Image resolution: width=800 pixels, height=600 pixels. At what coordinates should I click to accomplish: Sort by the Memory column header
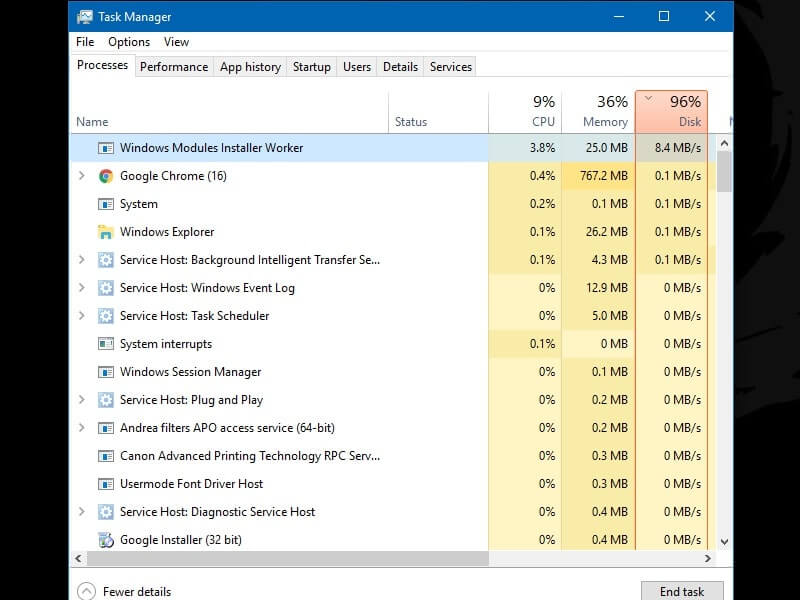pyautogui.click(x=598, y=112)
